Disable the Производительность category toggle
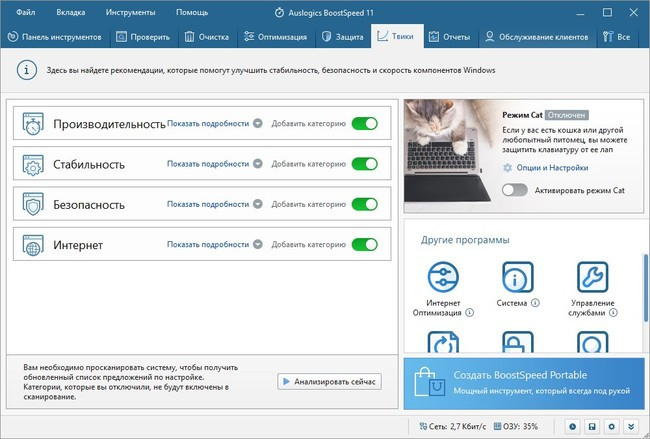This screenshot has width=650, height=439. [364, 124]
